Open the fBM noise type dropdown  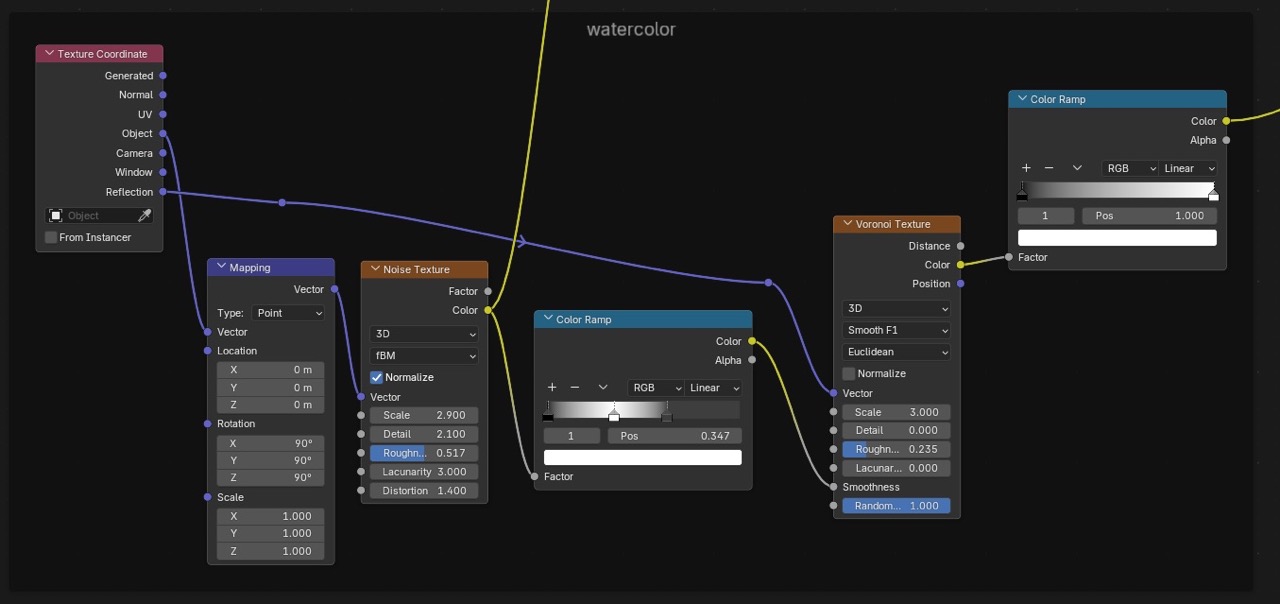point(424,355)
